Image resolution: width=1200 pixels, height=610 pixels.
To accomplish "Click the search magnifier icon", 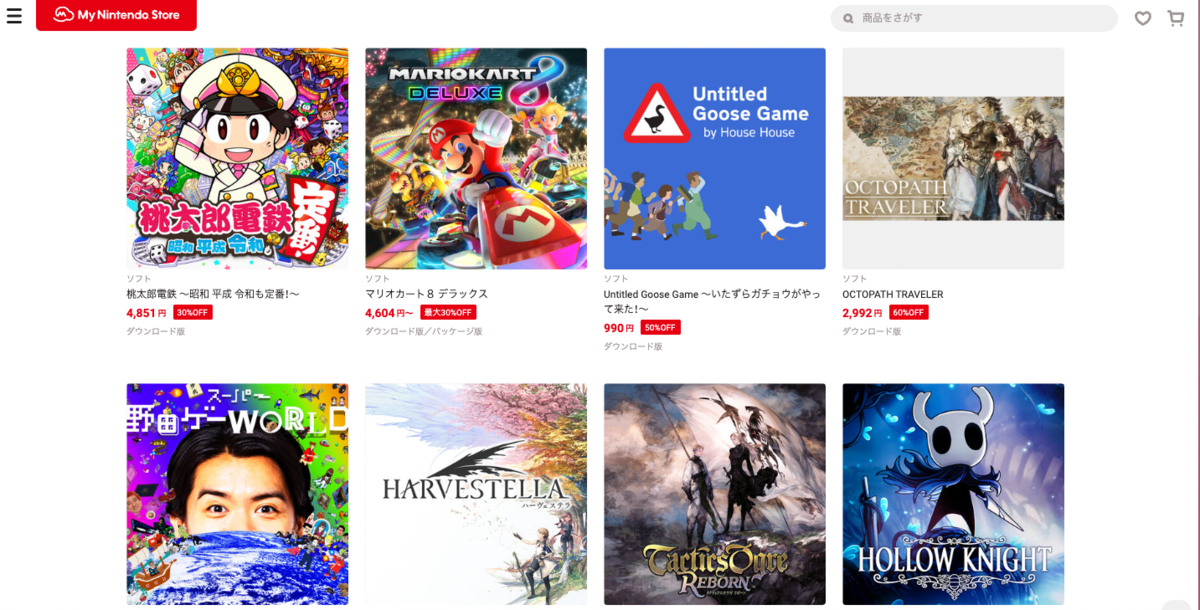I will [x=848, y=18].
